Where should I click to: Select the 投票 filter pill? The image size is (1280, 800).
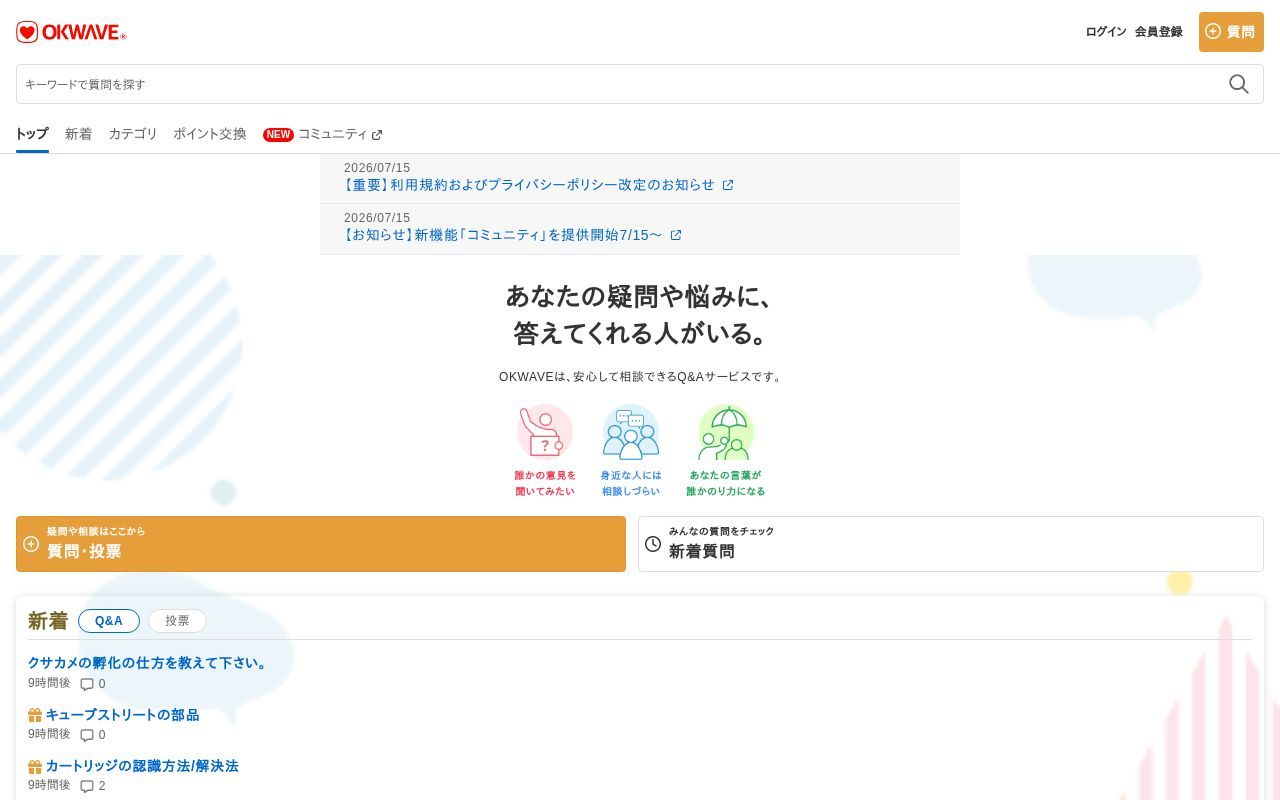177,621
